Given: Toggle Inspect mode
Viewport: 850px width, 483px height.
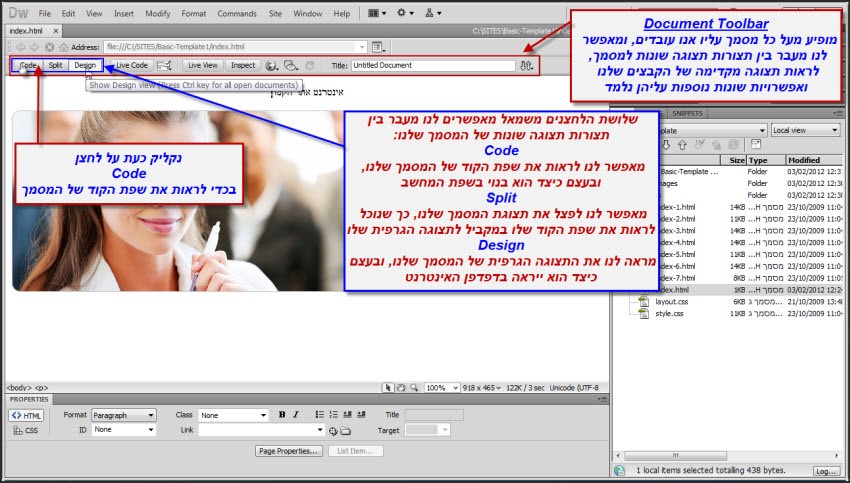Looking at the screenshot, I should [x=243, y=66].
